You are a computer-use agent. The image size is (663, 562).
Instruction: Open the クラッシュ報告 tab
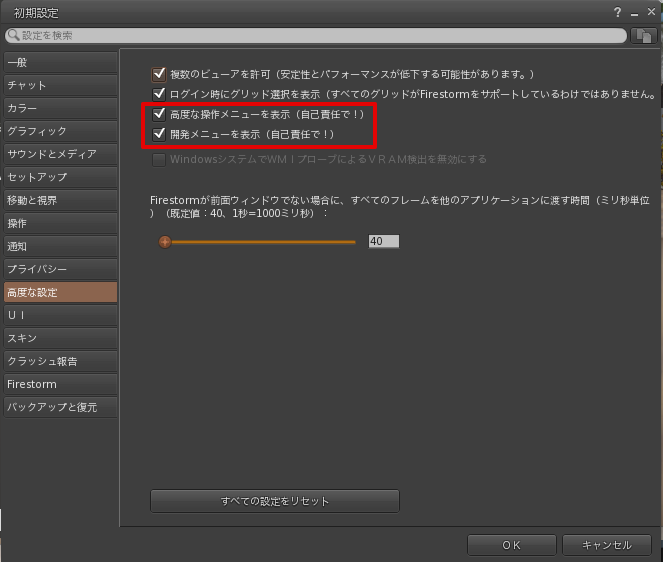[60, 361]
